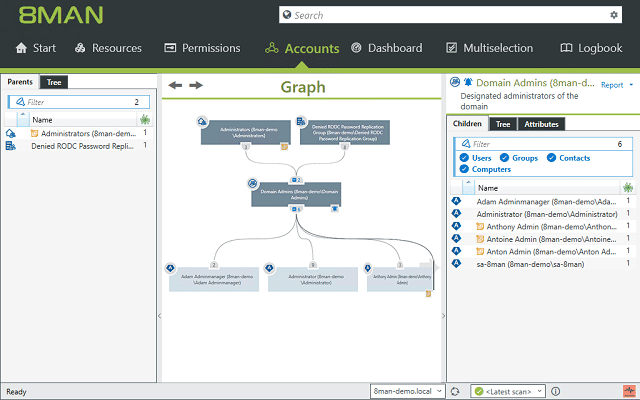Open search settings gear icon
Viewport: 640px width, 400px height.
coord(613,15)
